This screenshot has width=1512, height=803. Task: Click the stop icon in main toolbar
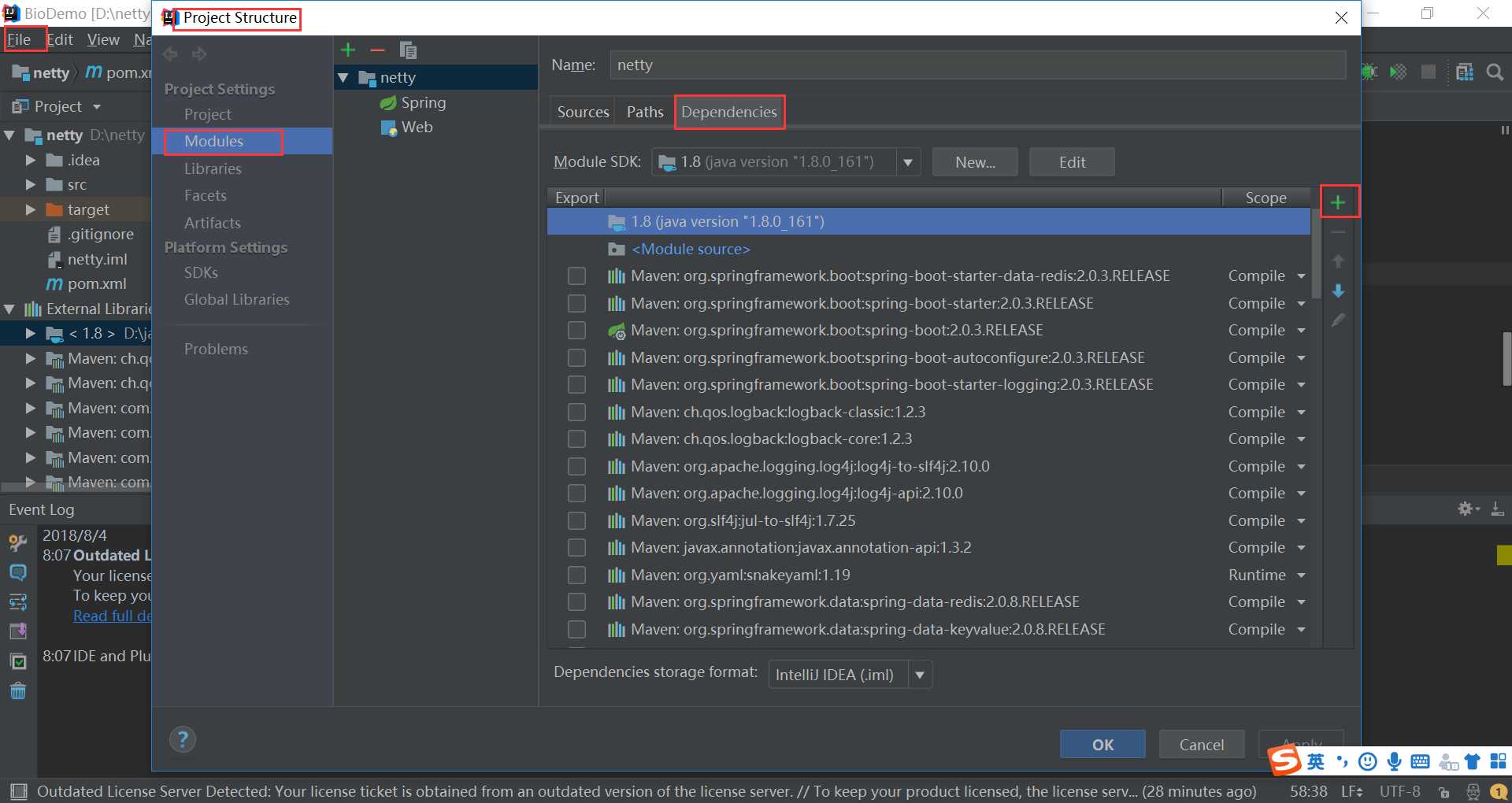(1429, 72)
